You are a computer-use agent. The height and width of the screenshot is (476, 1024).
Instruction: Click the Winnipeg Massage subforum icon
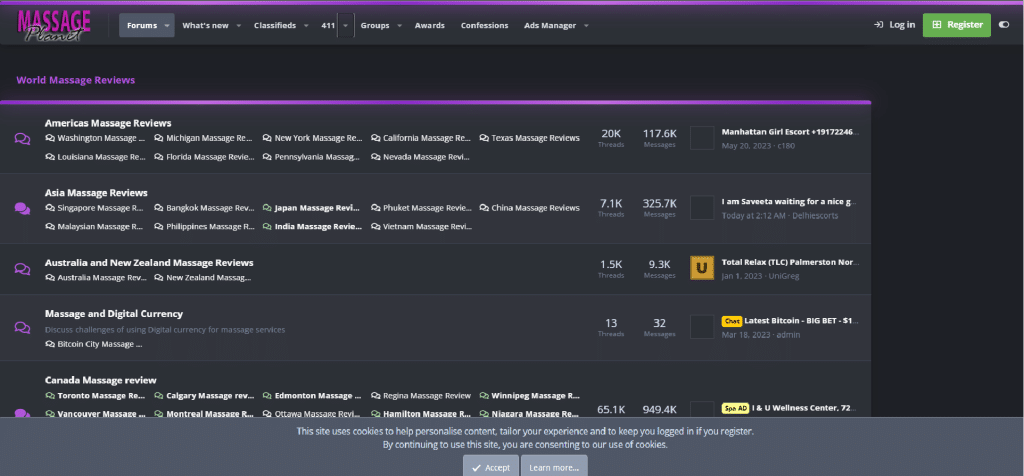point(484,396)
